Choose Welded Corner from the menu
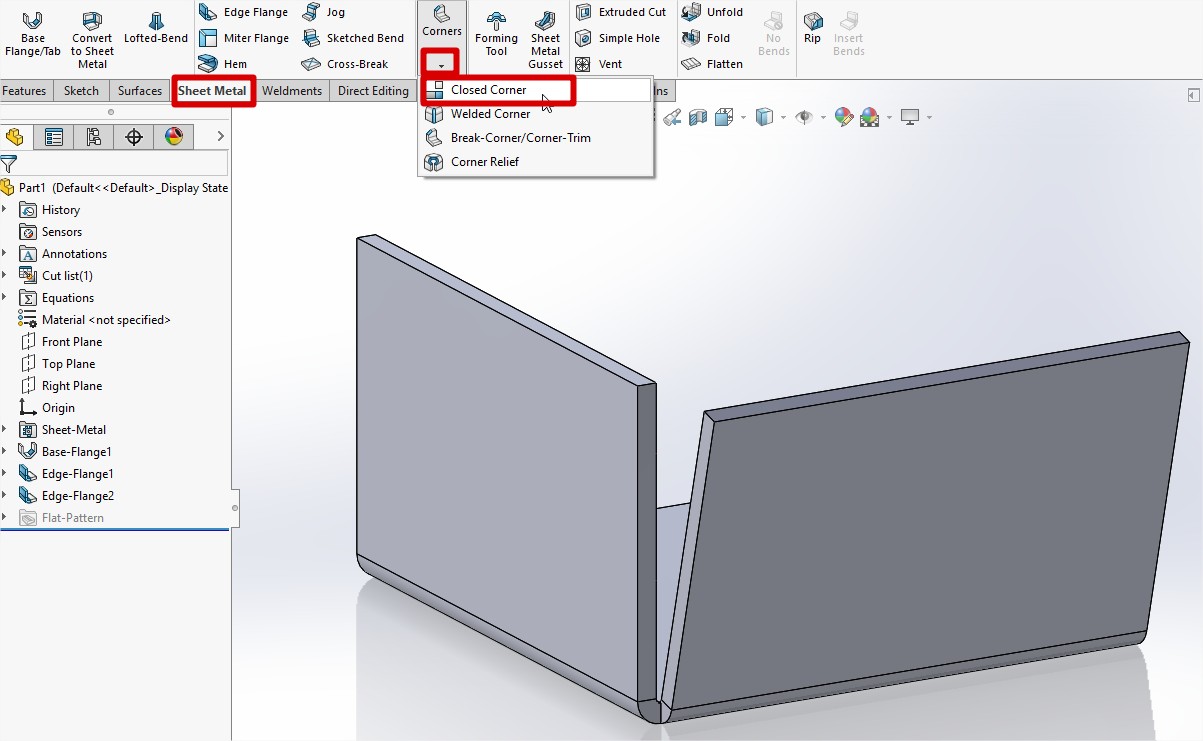The width and height of the screenshot is (1203, 741). click(490, 114)
